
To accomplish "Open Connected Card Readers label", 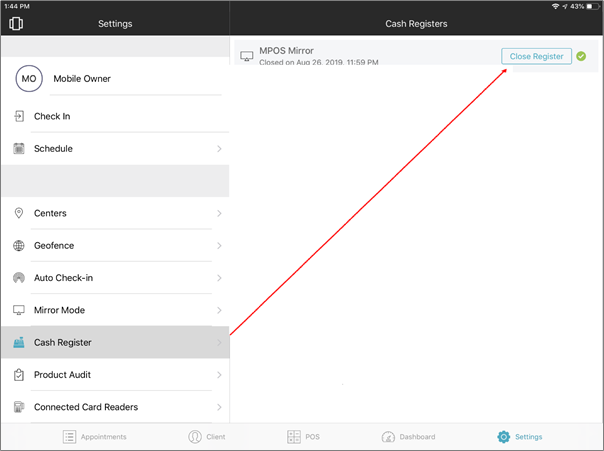I will pos(86,407).
